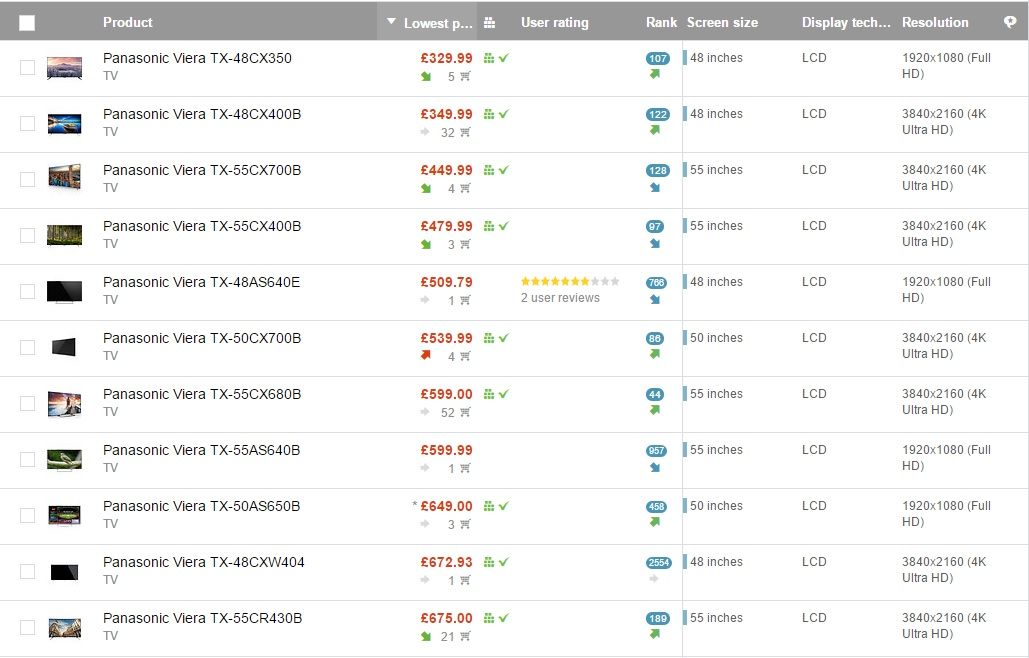Check the box for Panasonic Viera TX-55CX680B

[27, 403]
